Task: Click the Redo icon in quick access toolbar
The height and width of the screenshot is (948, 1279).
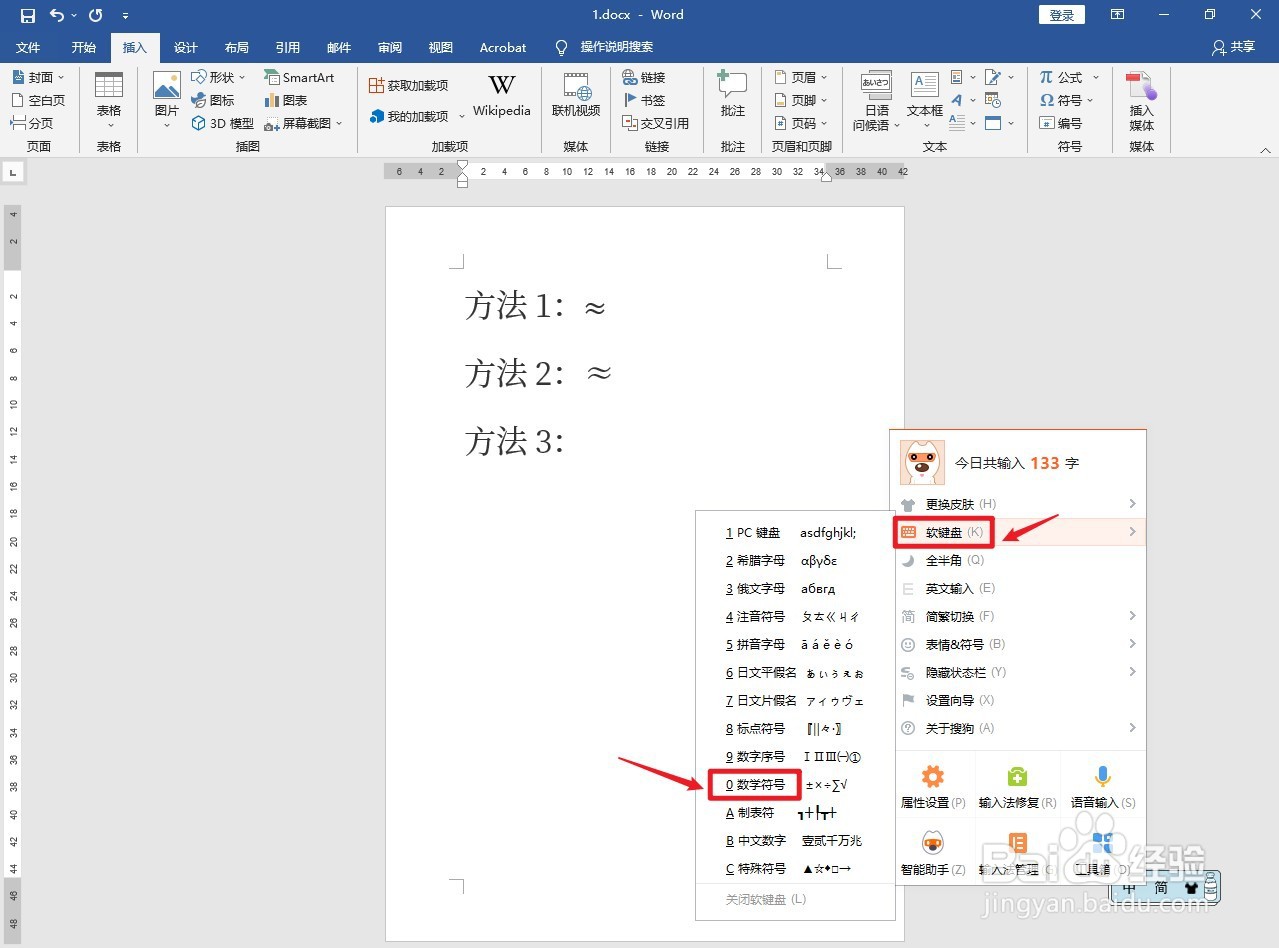Action: [96, 15]
